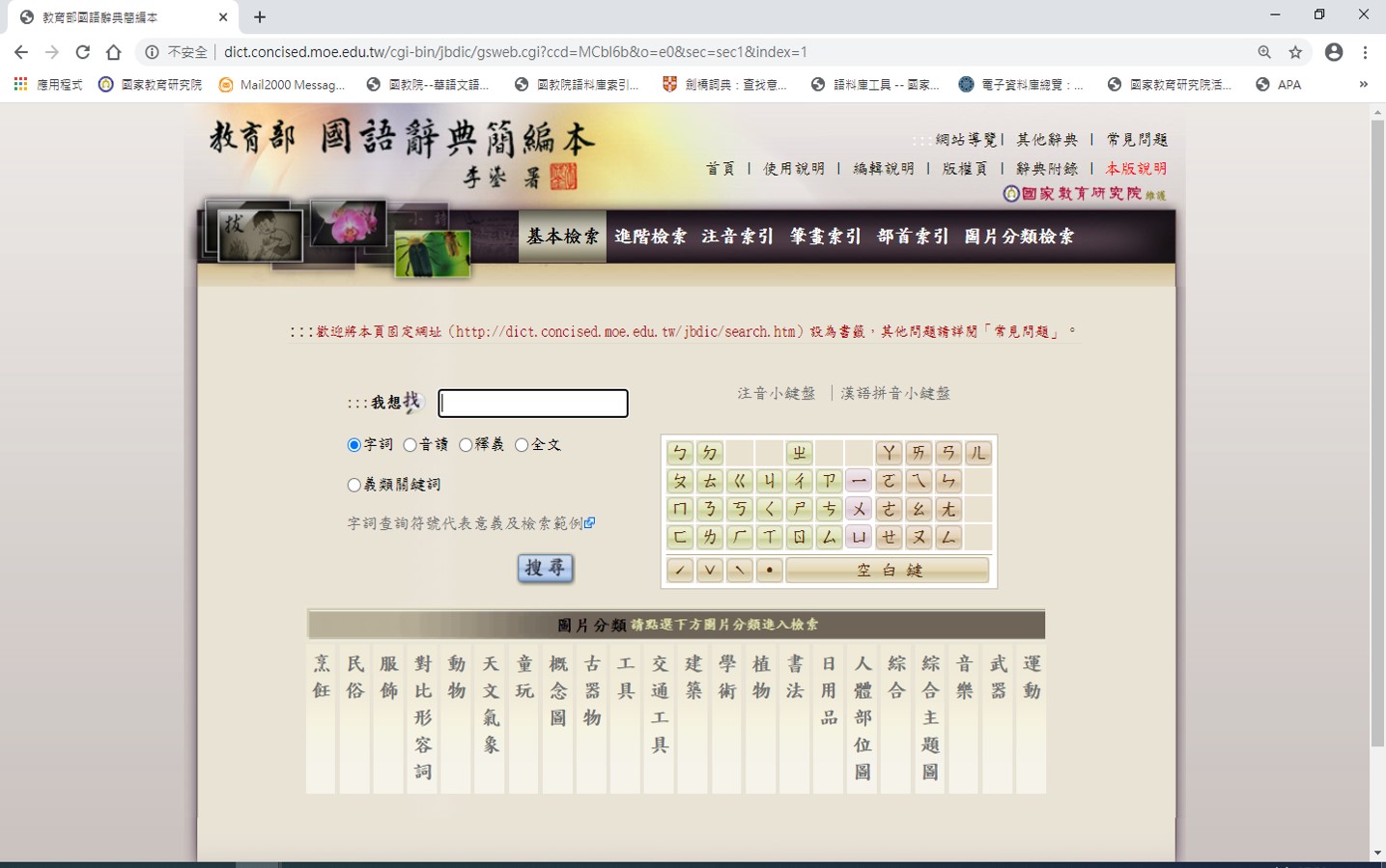Bookmark this page with star icon
Image resolution: width=1386 pixels, height=868 pixels.
[x=1295, y=52]
